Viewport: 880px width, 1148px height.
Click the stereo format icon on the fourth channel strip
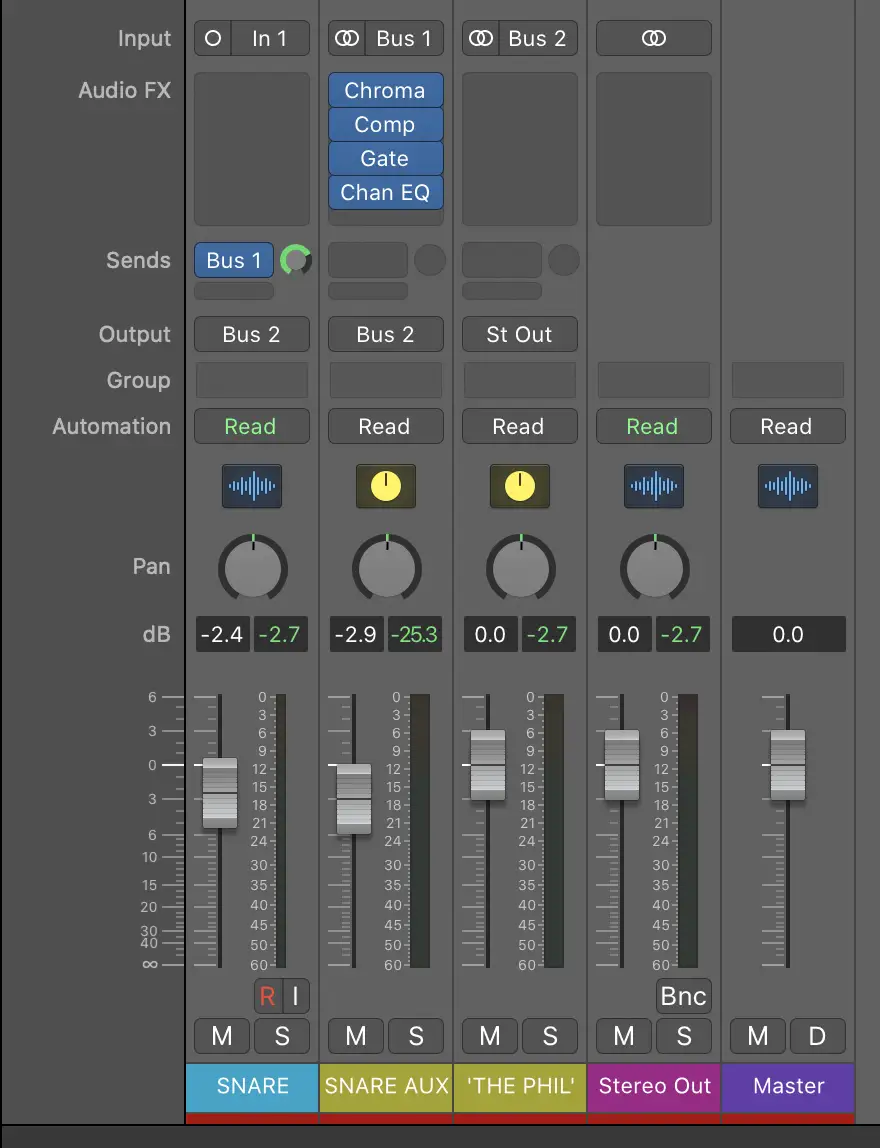[x=653, y=38]
